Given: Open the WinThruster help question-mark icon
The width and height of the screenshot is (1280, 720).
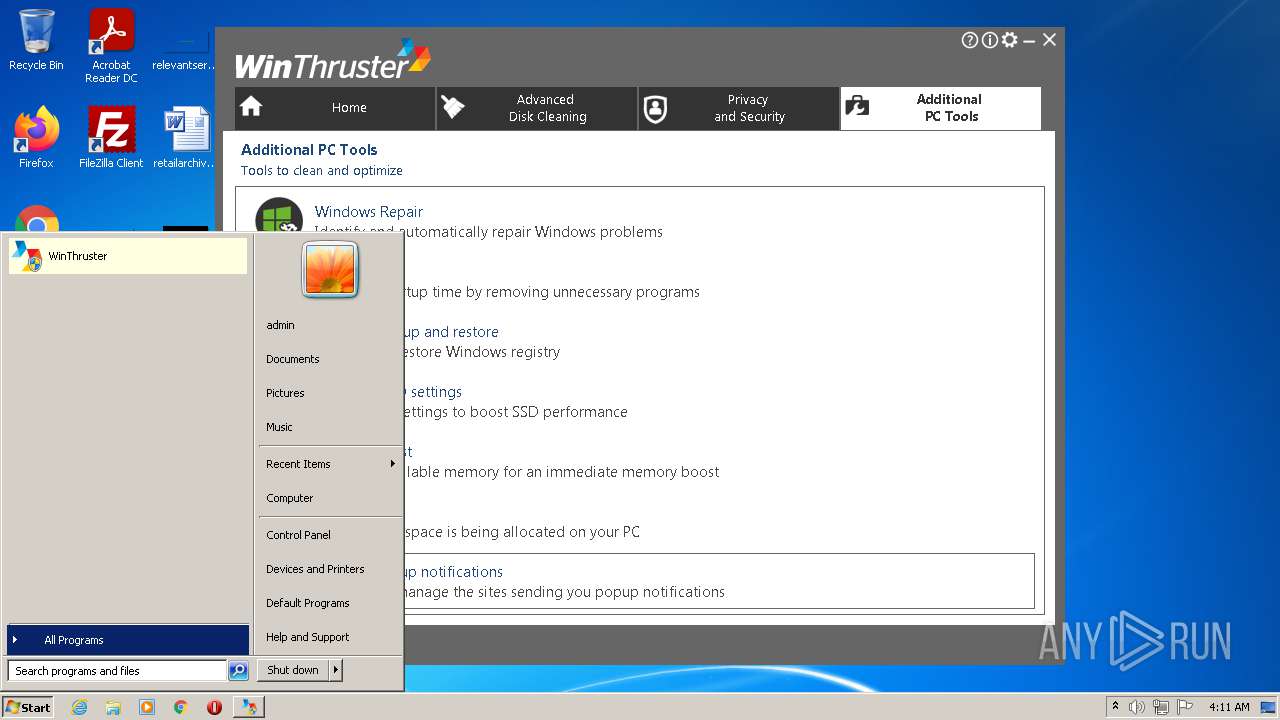Looking at the screenshot, I should tap(969, 40).
